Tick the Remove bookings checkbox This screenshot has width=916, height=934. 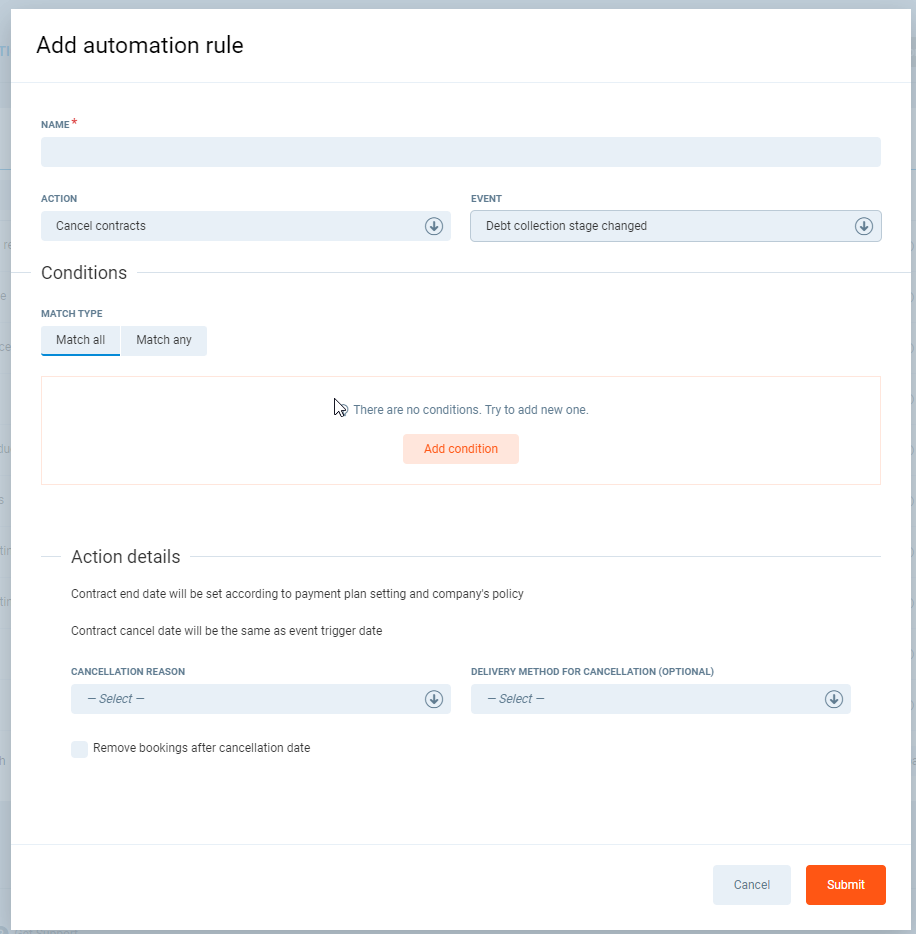[x=79, y=749]
